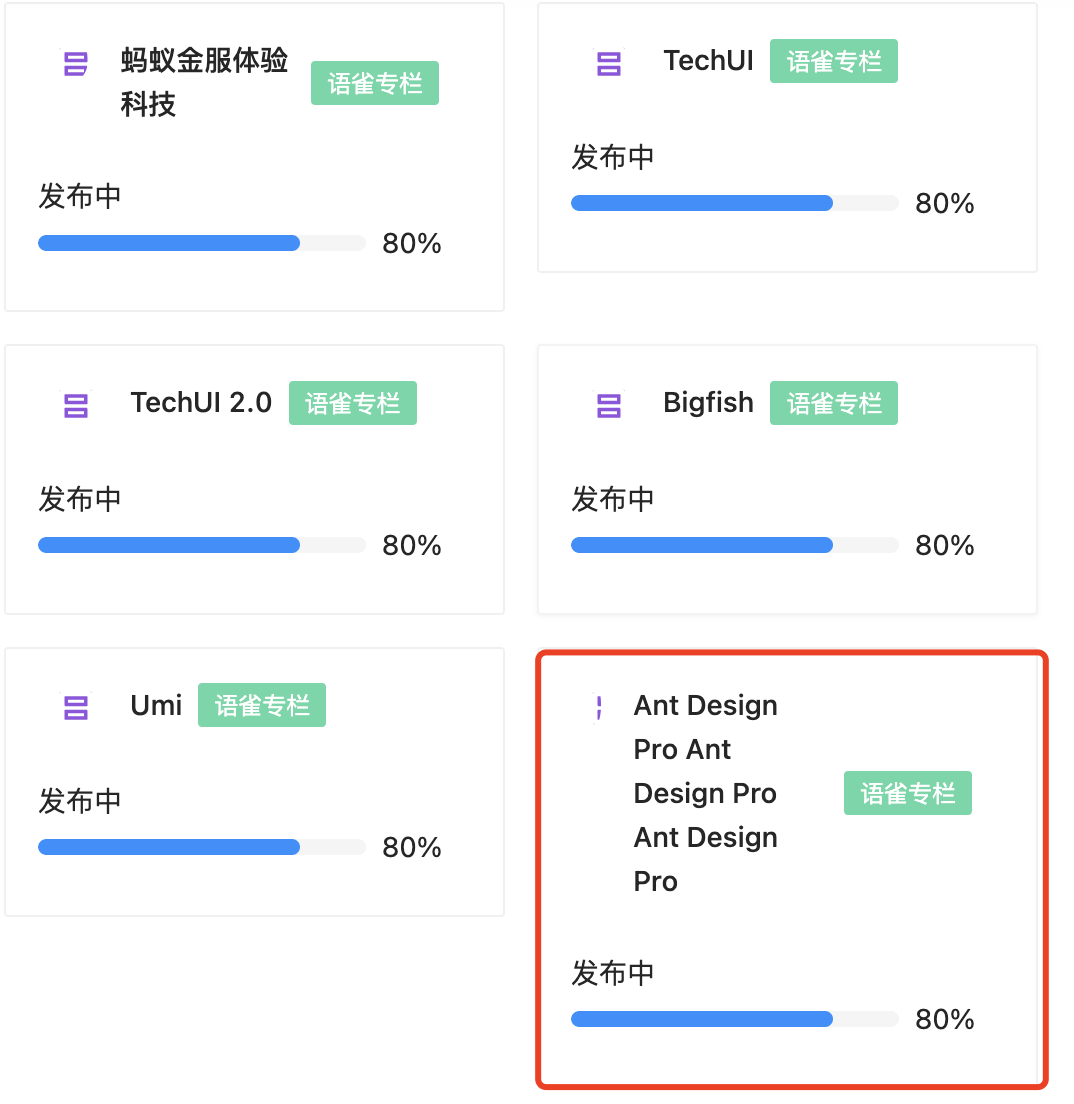The width and height of the screenshot is (1074, 1104).
Task: Click the purple icon on Ant Design Pro card
Action: click(600, 705)
